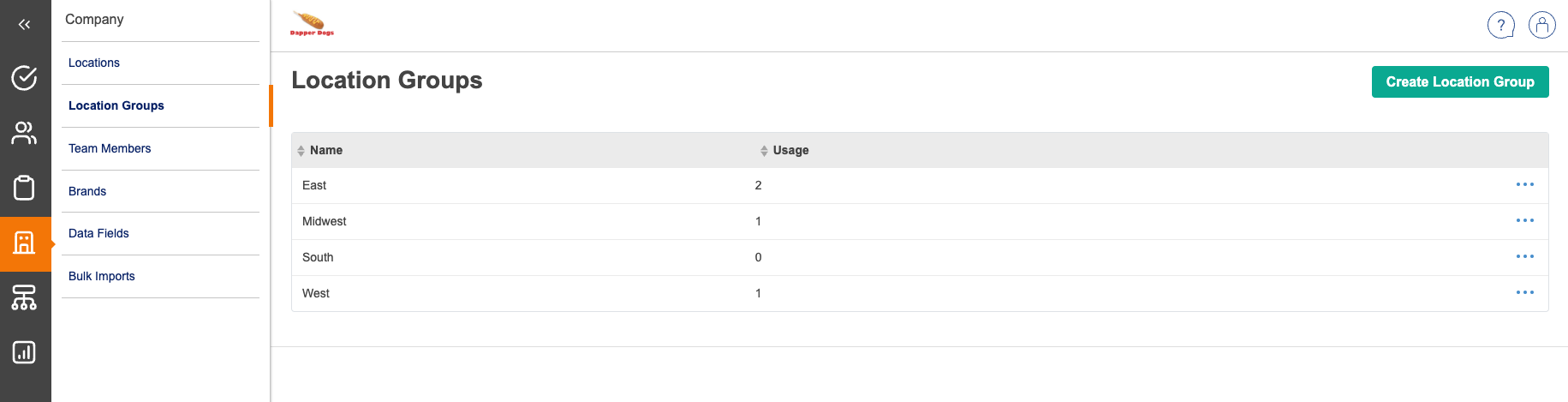
Task: Go to the Locations menu item
Action: tap(94, 63)
